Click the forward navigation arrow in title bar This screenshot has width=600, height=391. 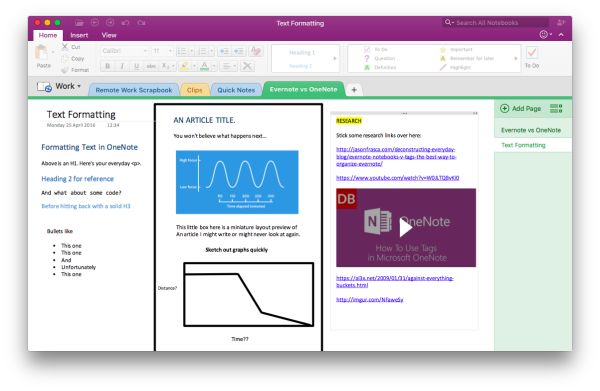tap(110, 23)
